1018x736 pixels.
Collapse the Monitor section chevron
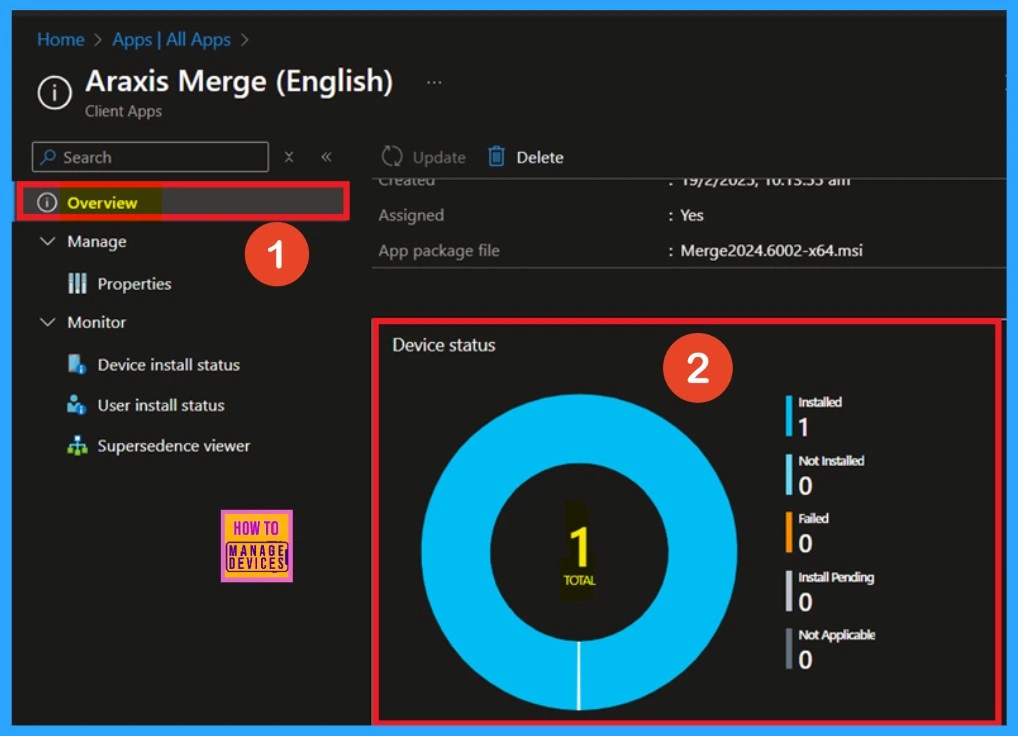pos(47,322)
